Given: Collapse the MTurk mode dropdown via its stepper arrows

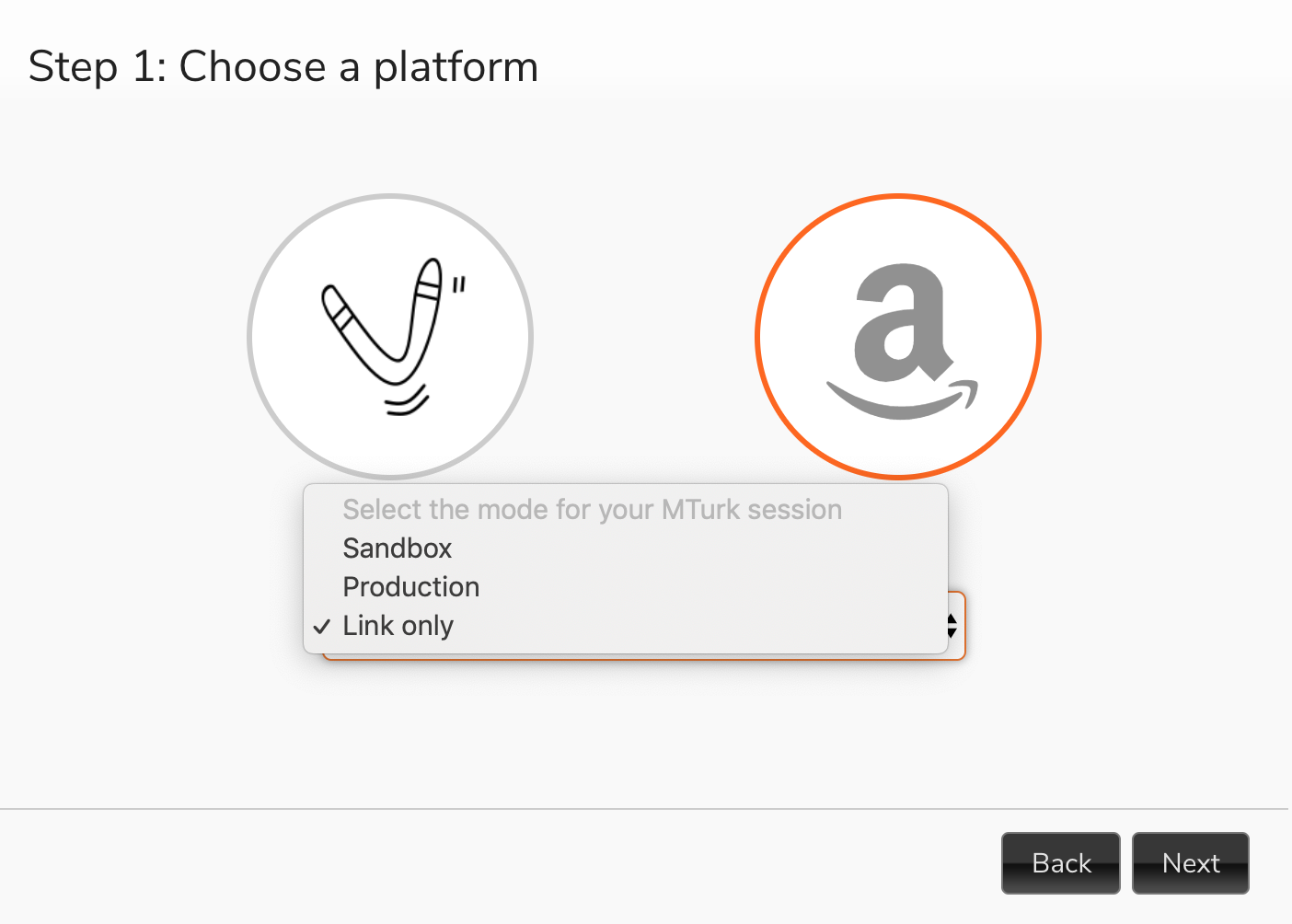Looking at the screenshot, I should pyautogui.click(x=952, y=626).
